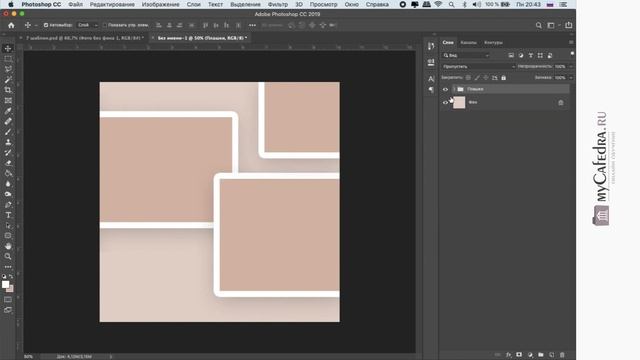Open the Редактирование menu
This screenshot has height=360, width=640.
click(112, 4)
